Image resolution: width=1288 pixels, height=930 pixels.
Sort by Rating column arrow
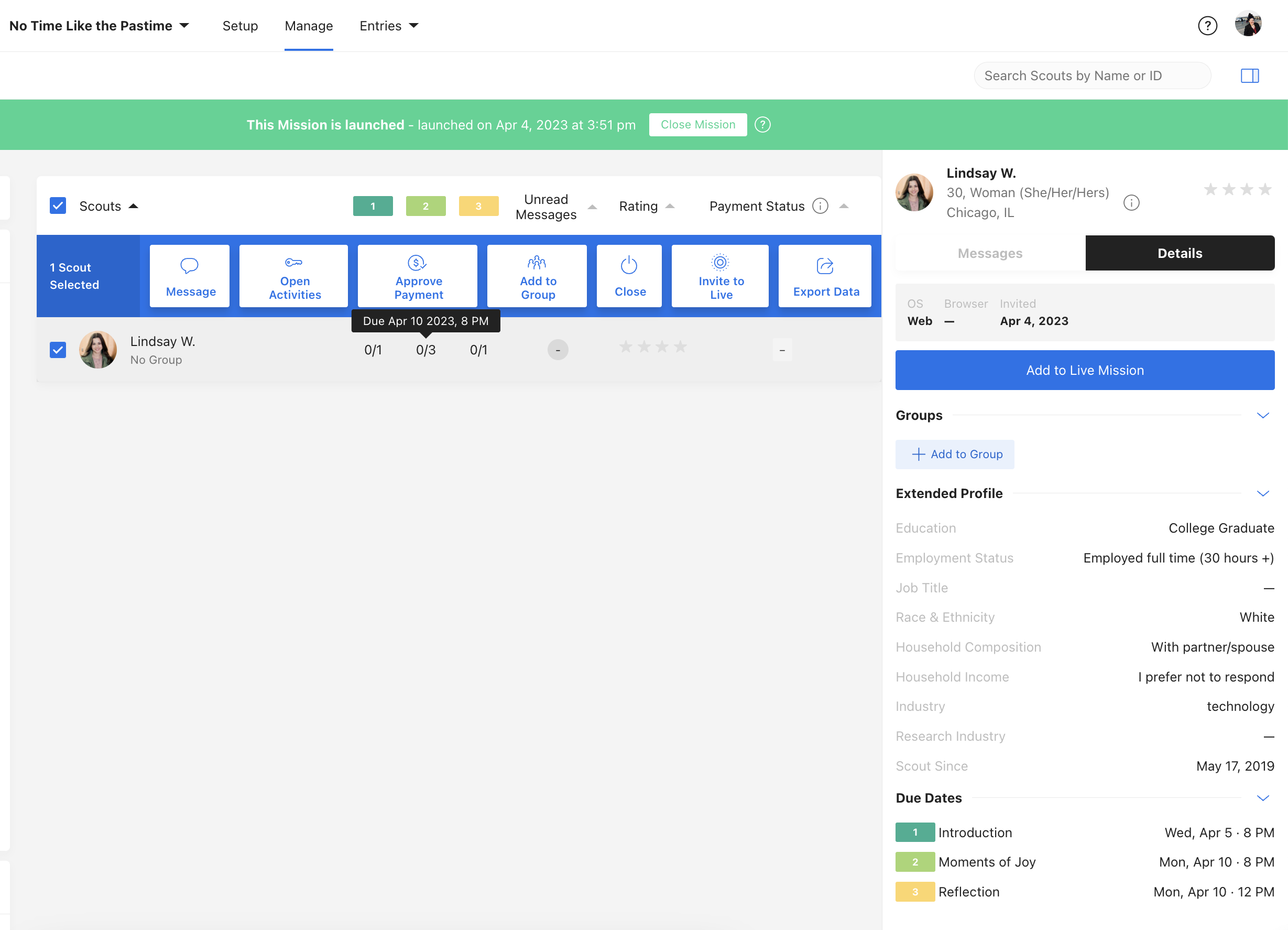coord(670,206)
